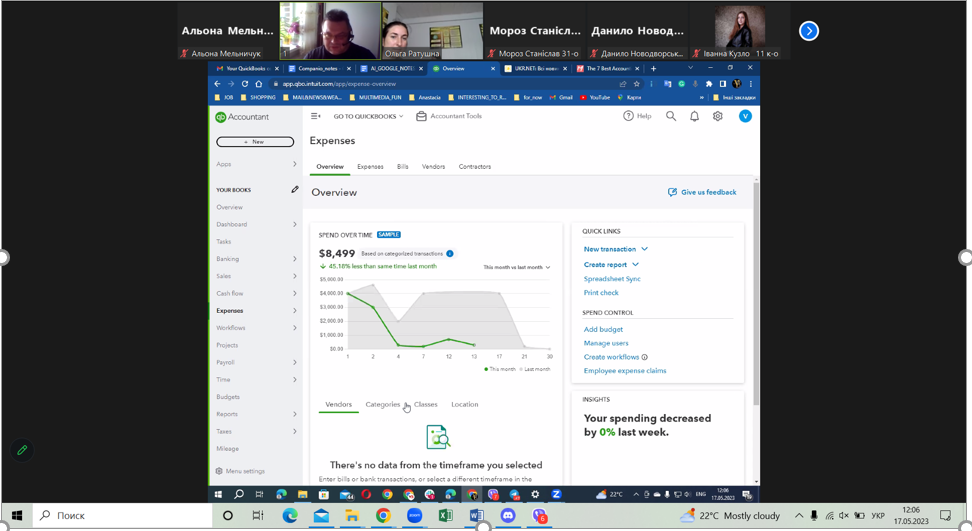Toggle the hamburger navigation menu icon

tap(316, 116)
